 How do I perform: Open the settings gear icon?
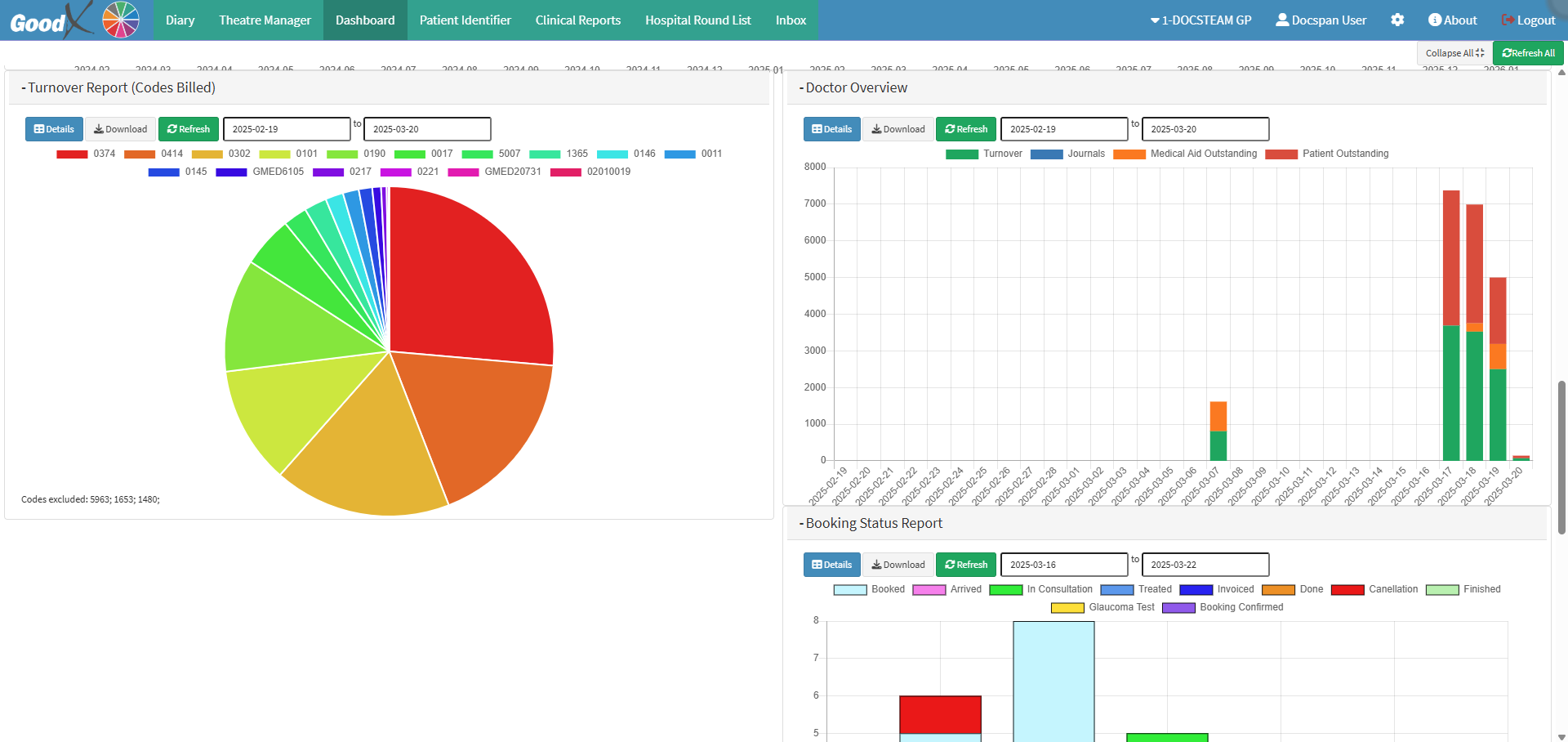(1397, 20)
